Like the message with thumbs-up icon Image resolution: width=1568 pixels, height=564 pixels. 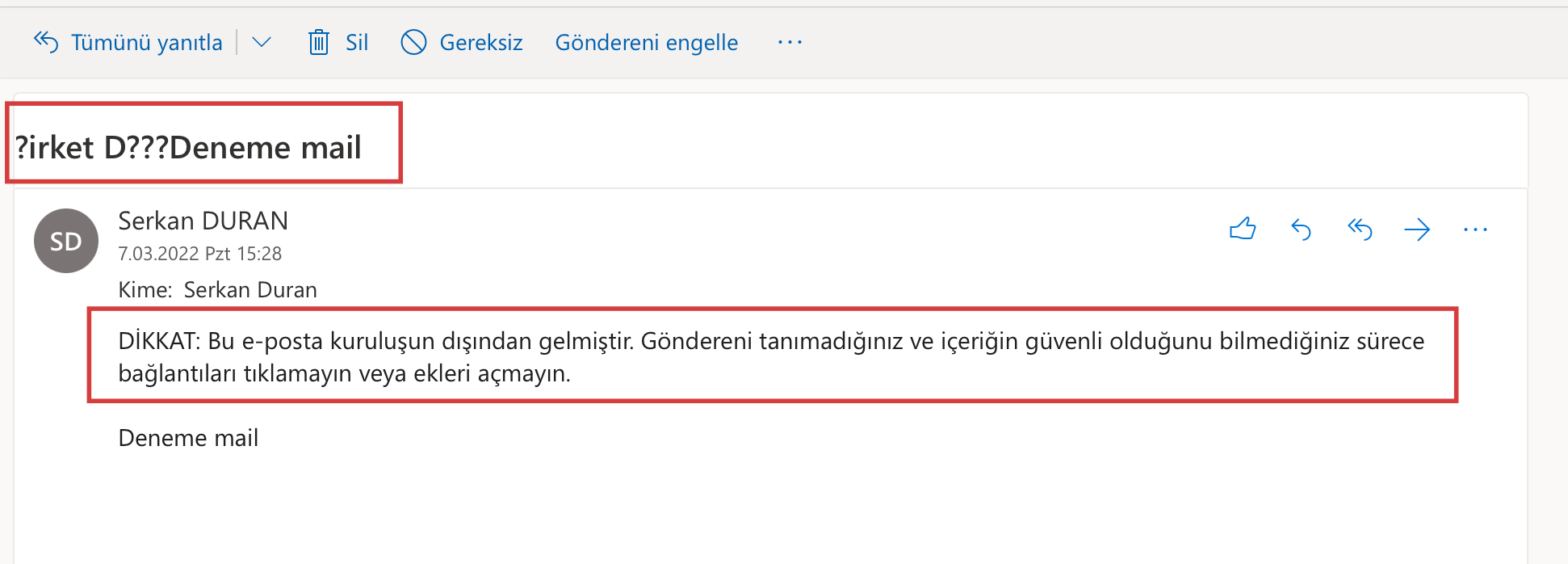point(1243,229)
